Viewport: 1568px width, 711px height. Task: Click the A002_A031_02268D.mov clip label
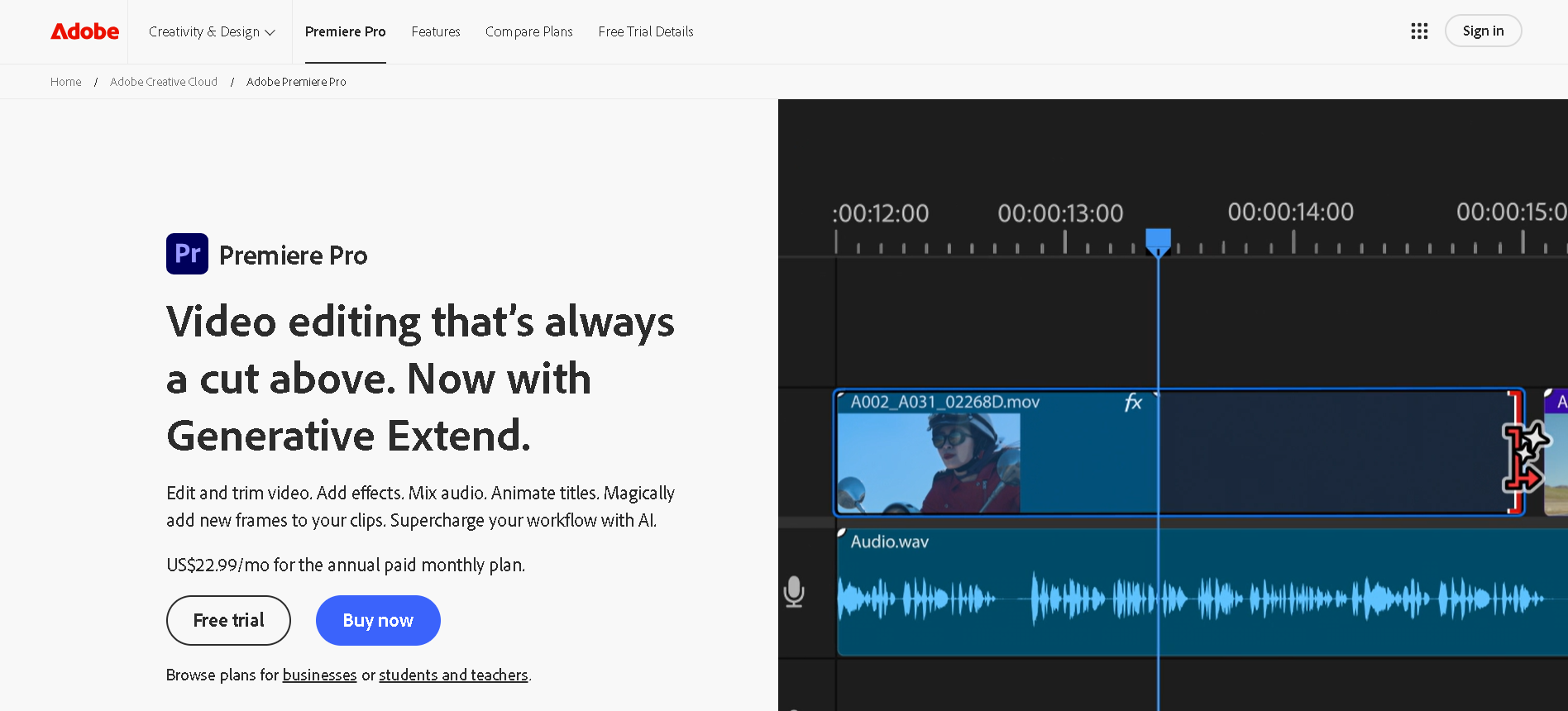pyautogui.click(x=945, y=402)
